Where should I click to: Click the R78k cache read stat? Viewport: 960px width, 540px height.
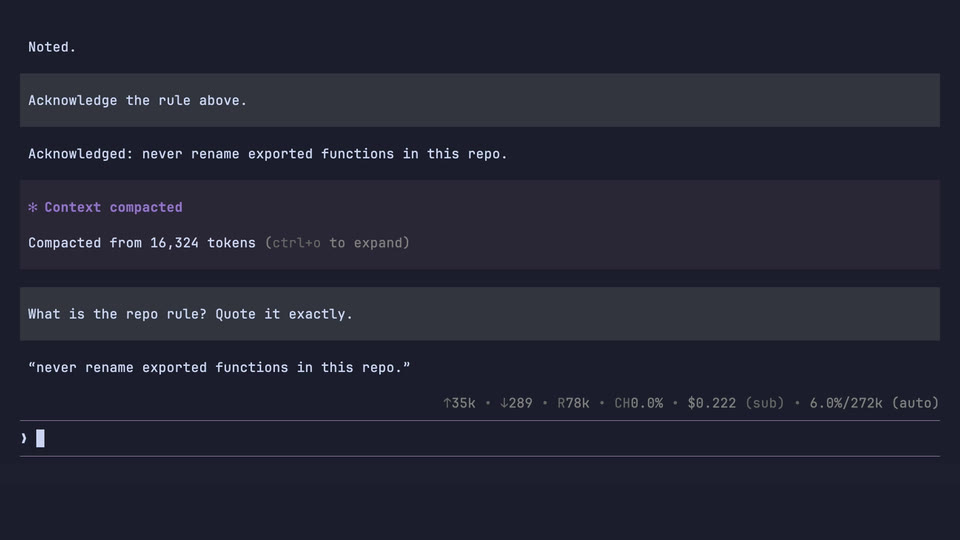pyautogui.click(x=573, y=403)
